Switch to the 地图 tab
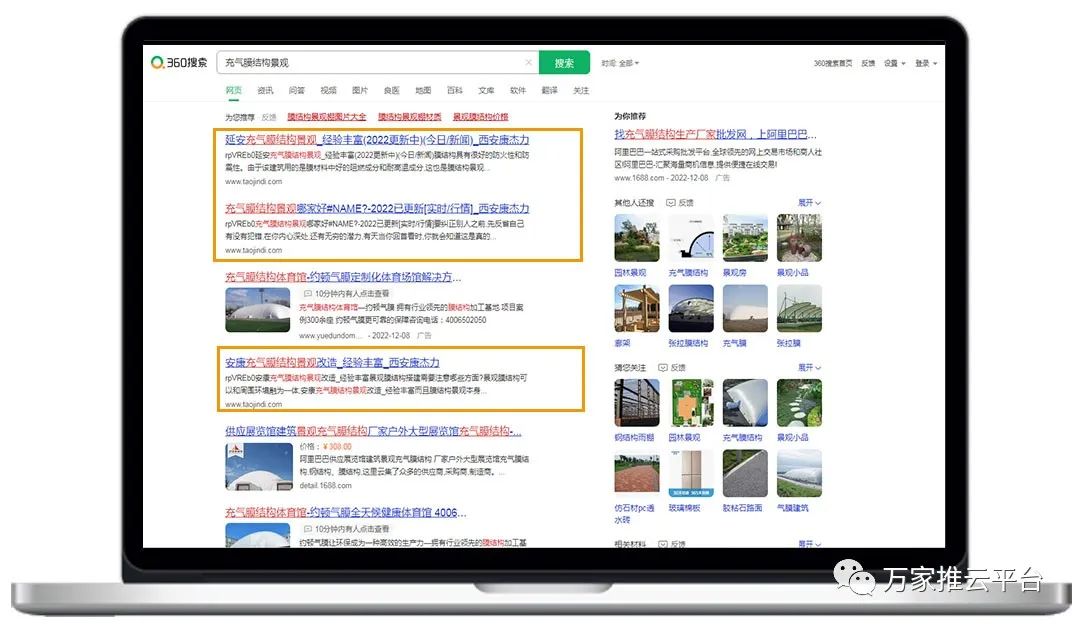The width and height of the screenshot is (1080, 628). [x=423, y=90]
